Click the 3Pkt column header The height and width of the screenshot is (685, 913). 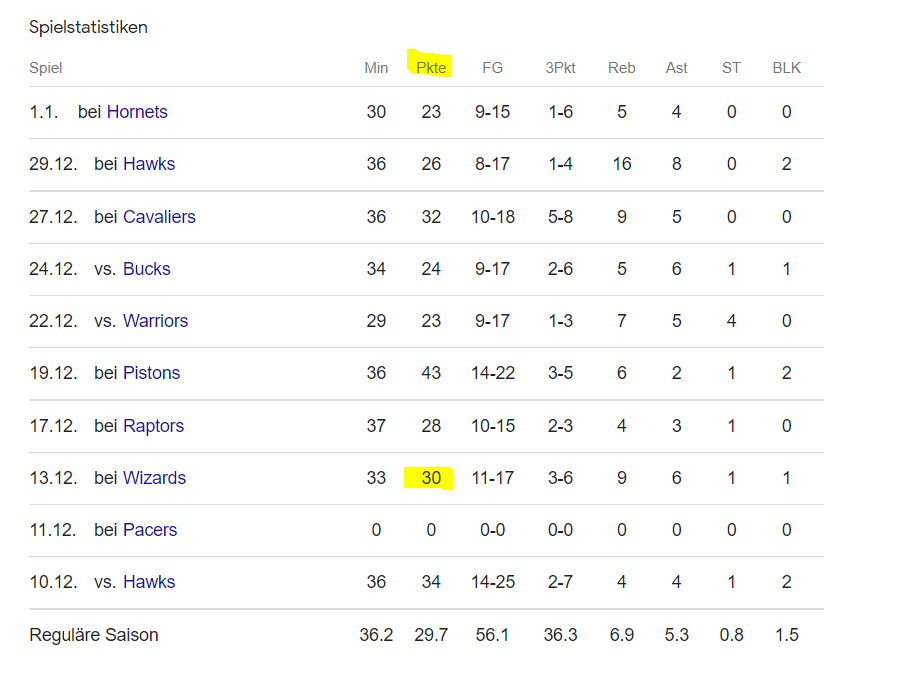coord(560,68)
